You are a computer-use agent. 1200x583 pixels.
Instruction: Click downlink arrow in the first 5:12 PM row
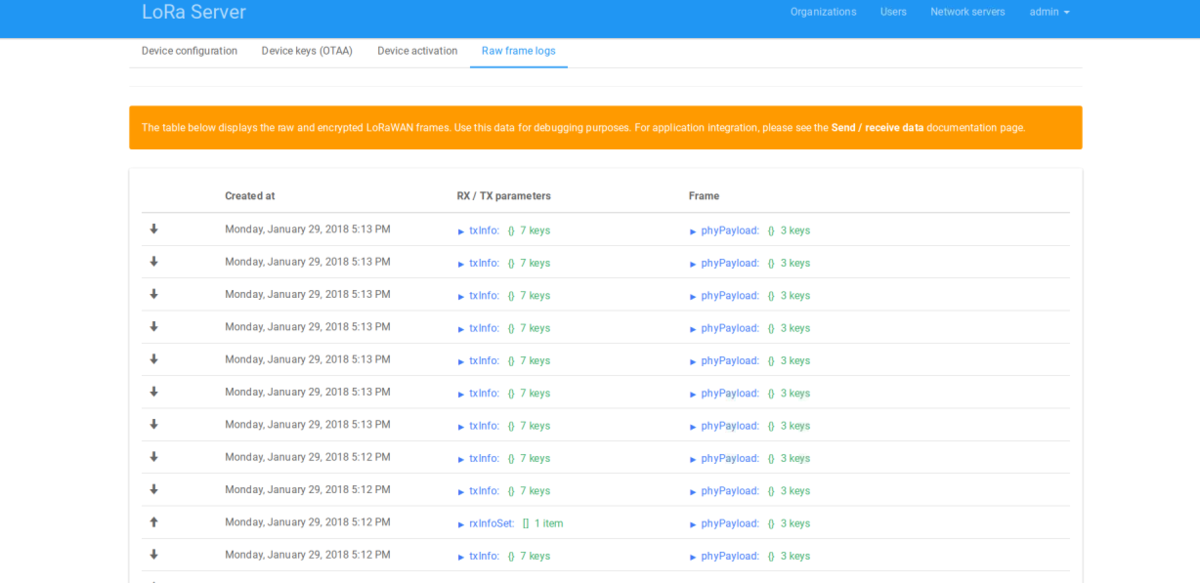(x=154, y=457)
